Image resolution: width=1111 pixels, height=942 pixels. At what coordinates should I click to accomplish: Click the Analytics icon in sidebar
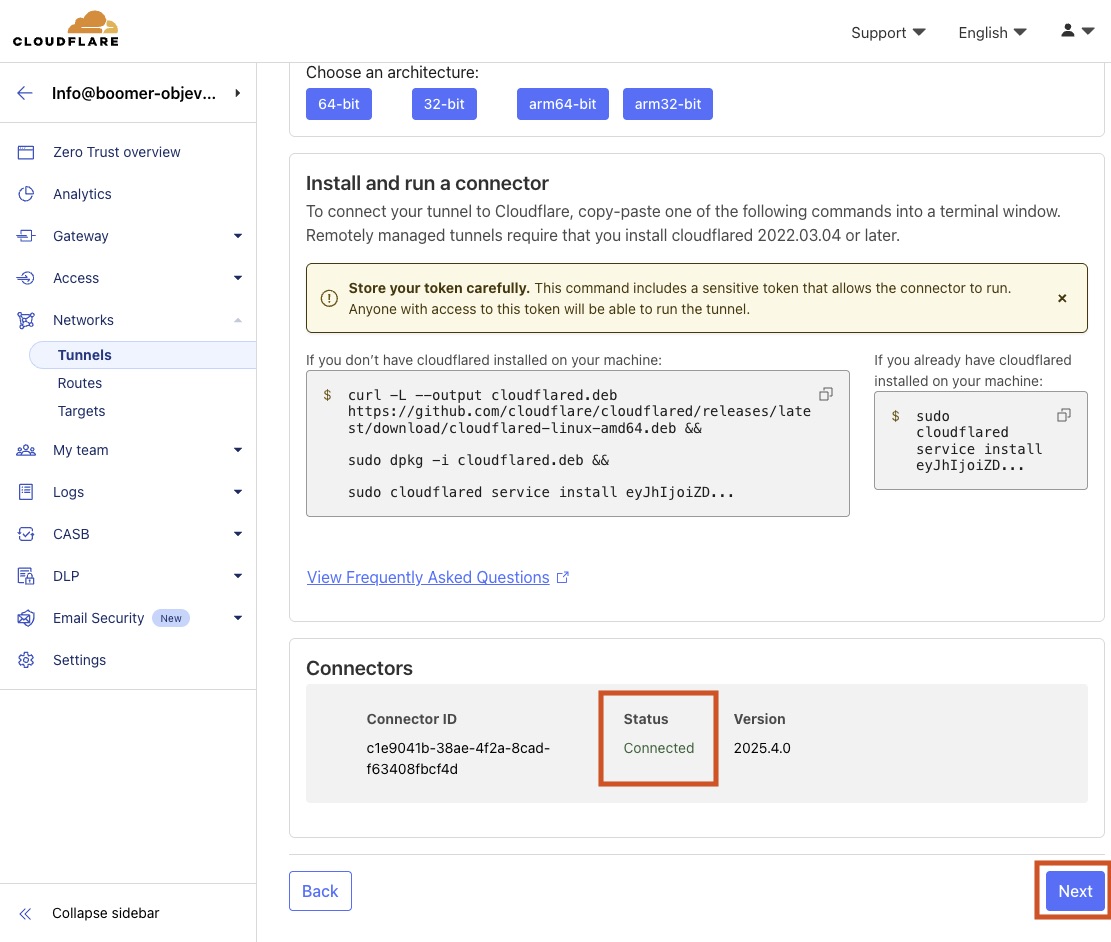[26, 194]
